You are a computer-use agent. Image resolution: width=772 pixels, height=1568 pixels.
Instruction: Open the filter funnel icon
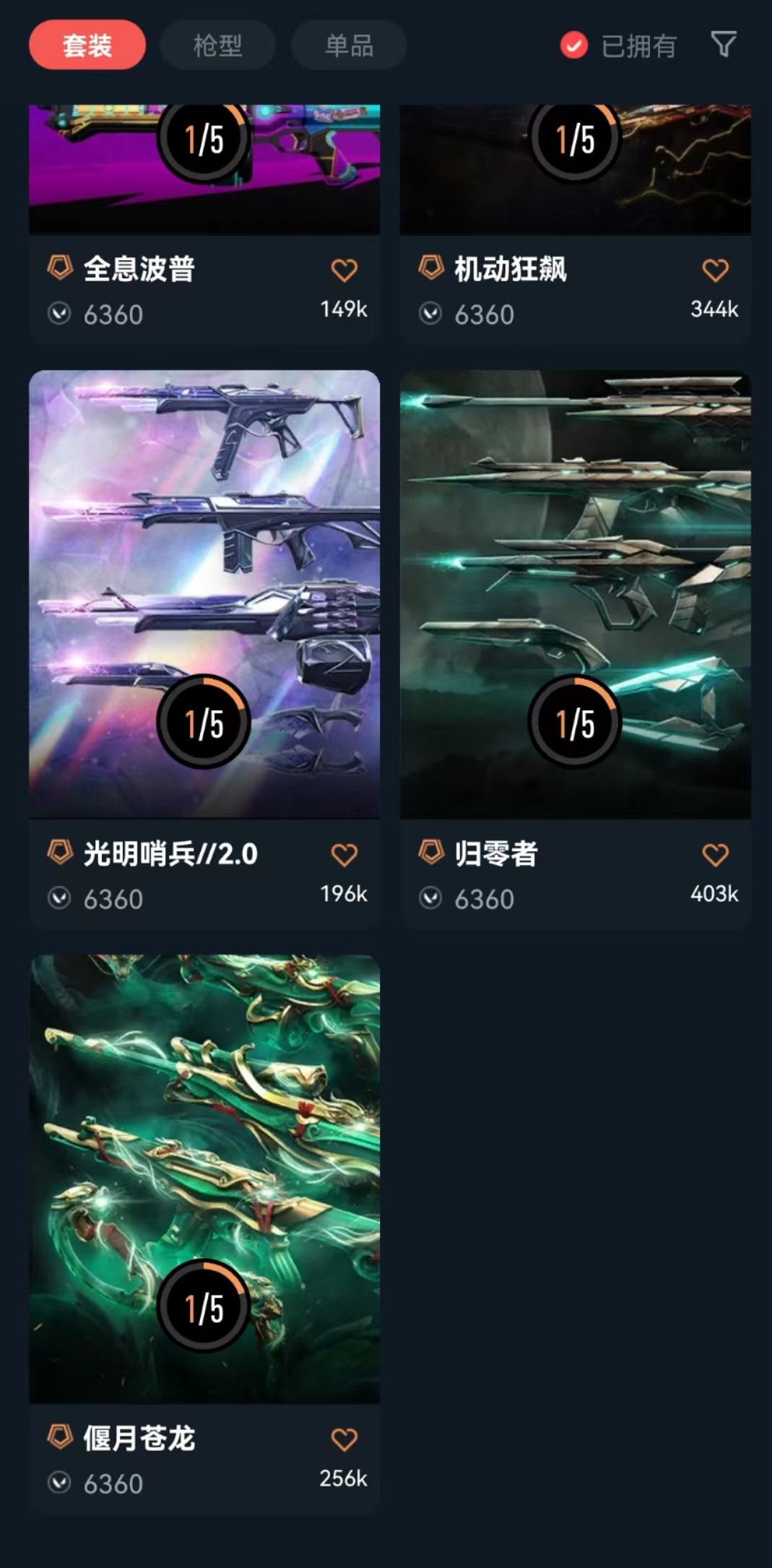pos(724,45)
